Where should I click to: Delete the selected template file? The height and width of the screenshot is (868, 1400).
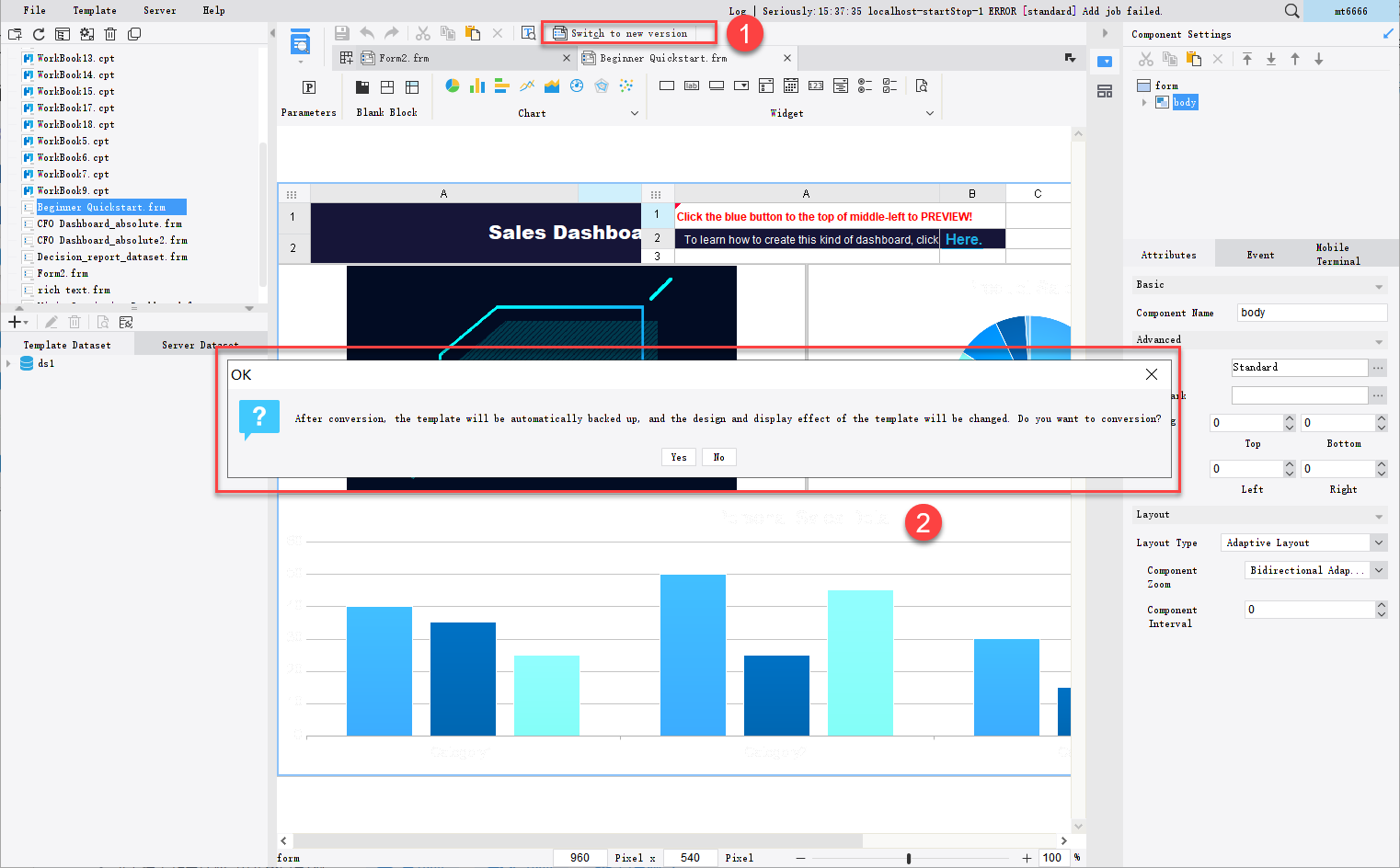(110, 34)
